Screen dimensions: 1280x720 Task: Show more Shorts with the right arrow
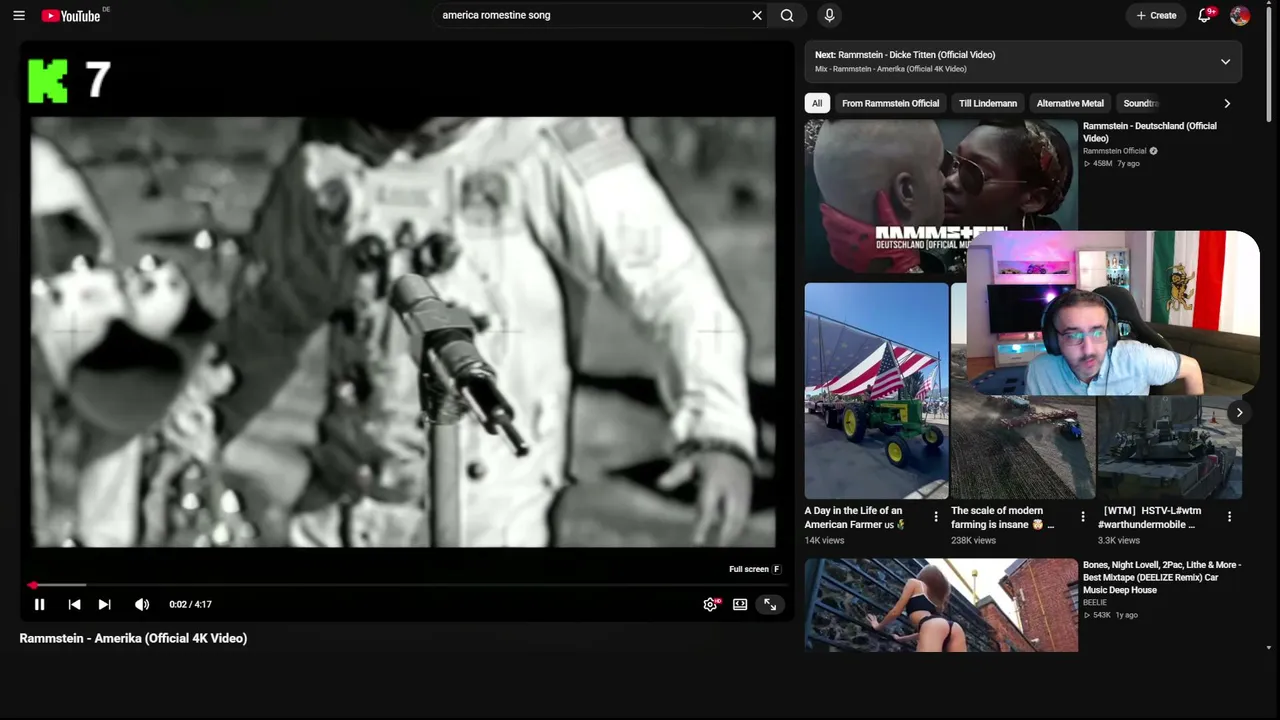point(1239,412)
